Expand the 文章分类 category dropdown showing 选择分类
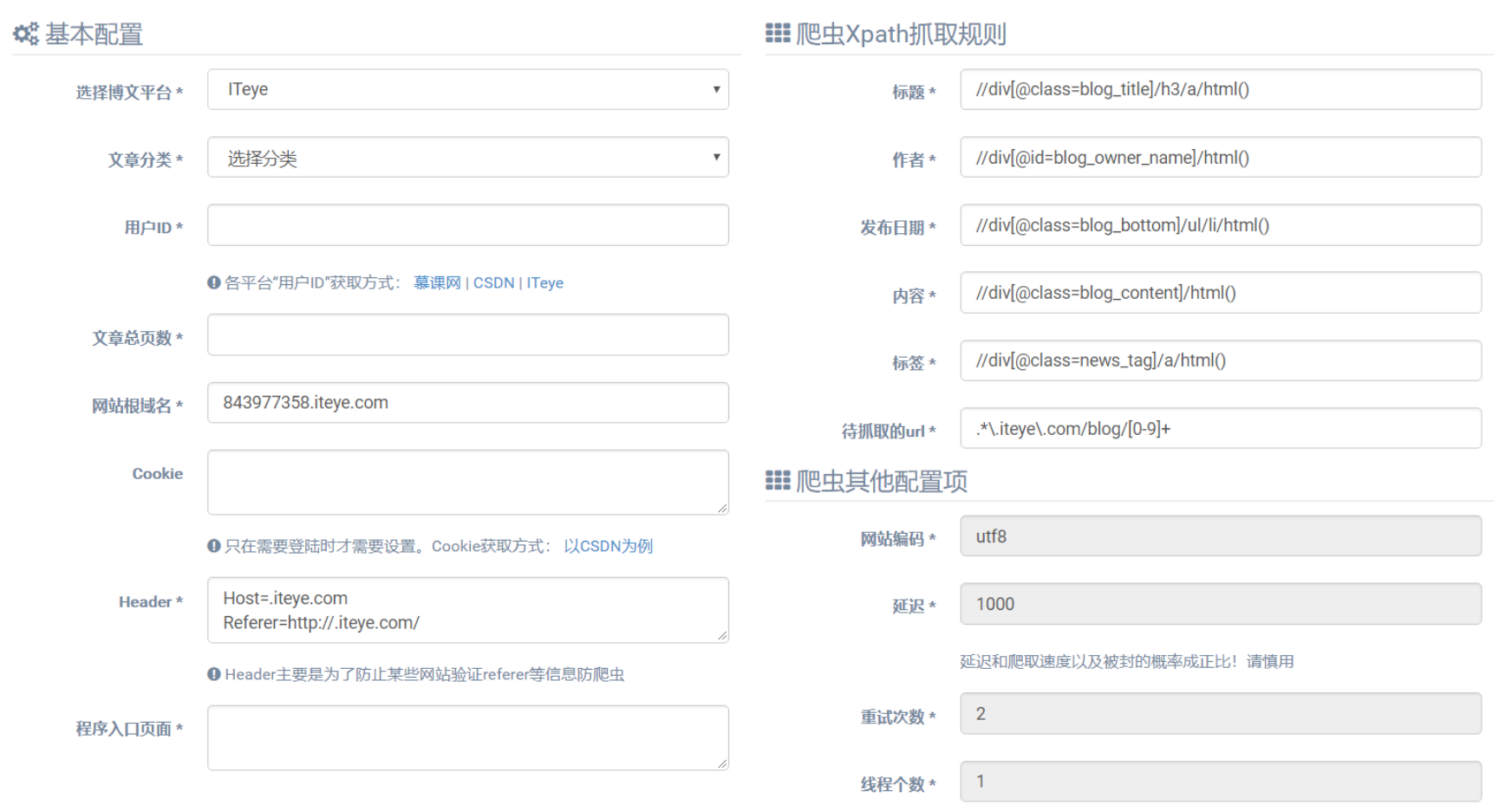Viewport: 1512px width, 811px height. point(467,157)
